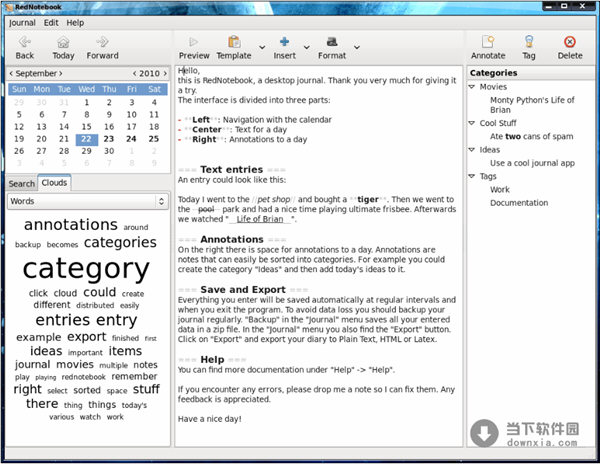The height and width of the screenshot is (464, 600).
Task: Click the red Delete icon
Action: (x=570, y=42)
